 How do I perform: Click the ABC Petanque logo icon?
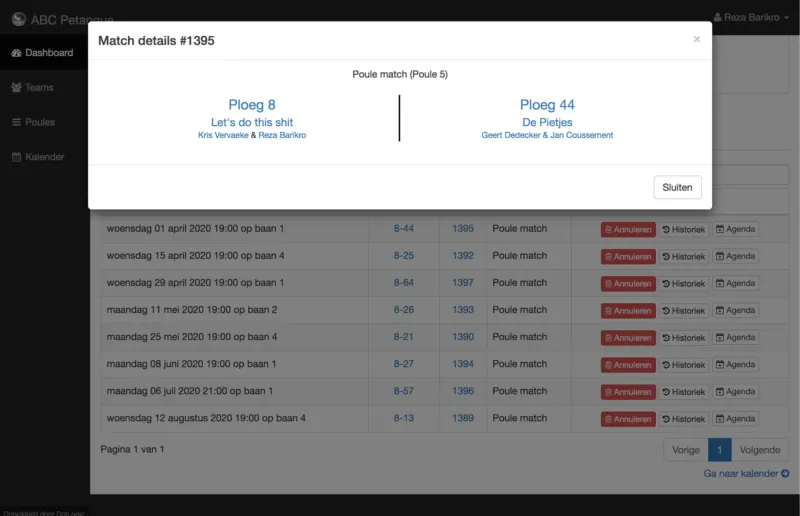[x=19, y=19]
